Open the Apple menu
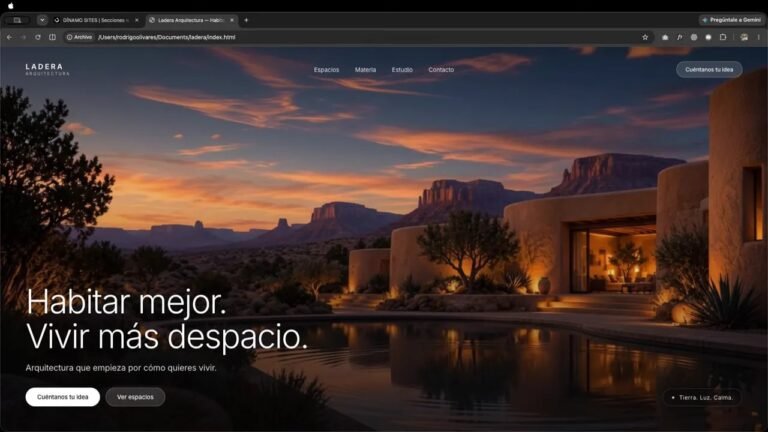Image resolution: width=768 pixels, height=432 pixels. (x=11, y=6)
